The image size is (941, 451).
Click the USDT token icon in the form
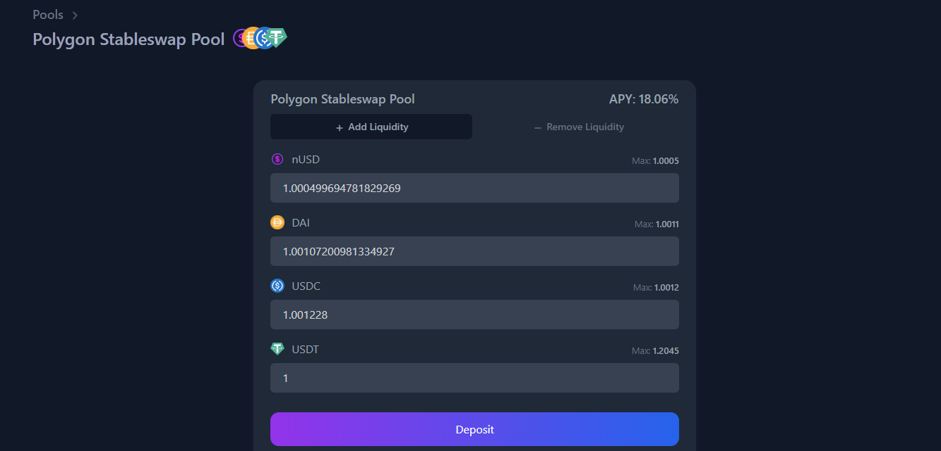277,349
